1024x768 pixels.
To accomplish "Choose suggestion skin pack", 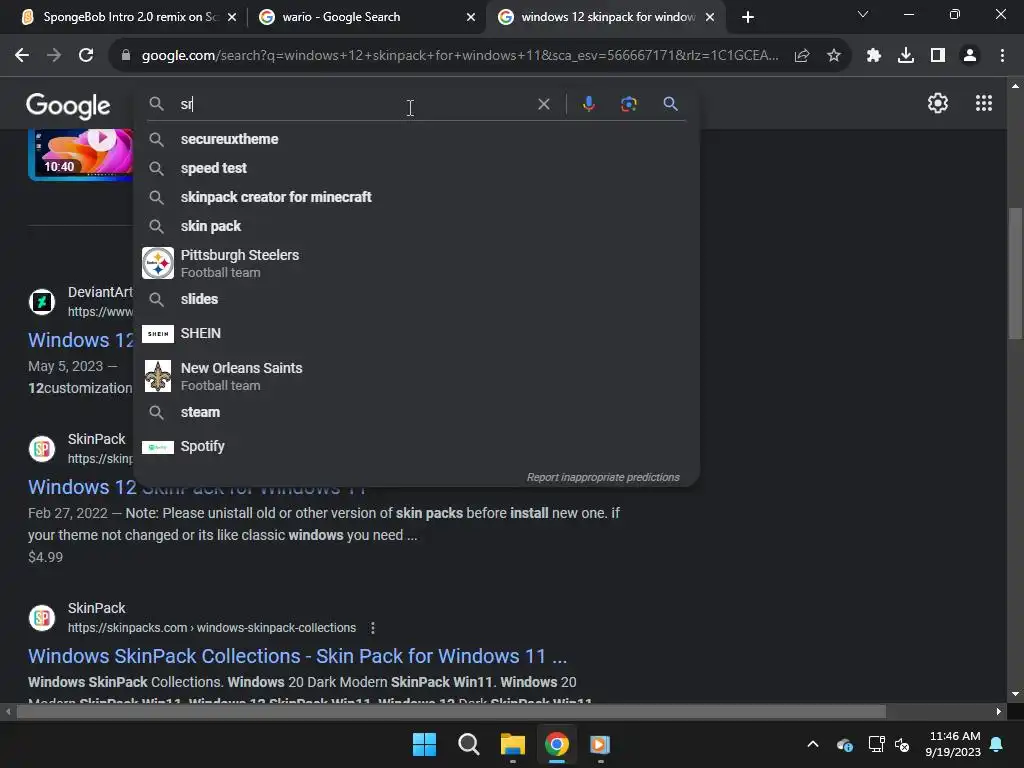I will tap(416, 226).
